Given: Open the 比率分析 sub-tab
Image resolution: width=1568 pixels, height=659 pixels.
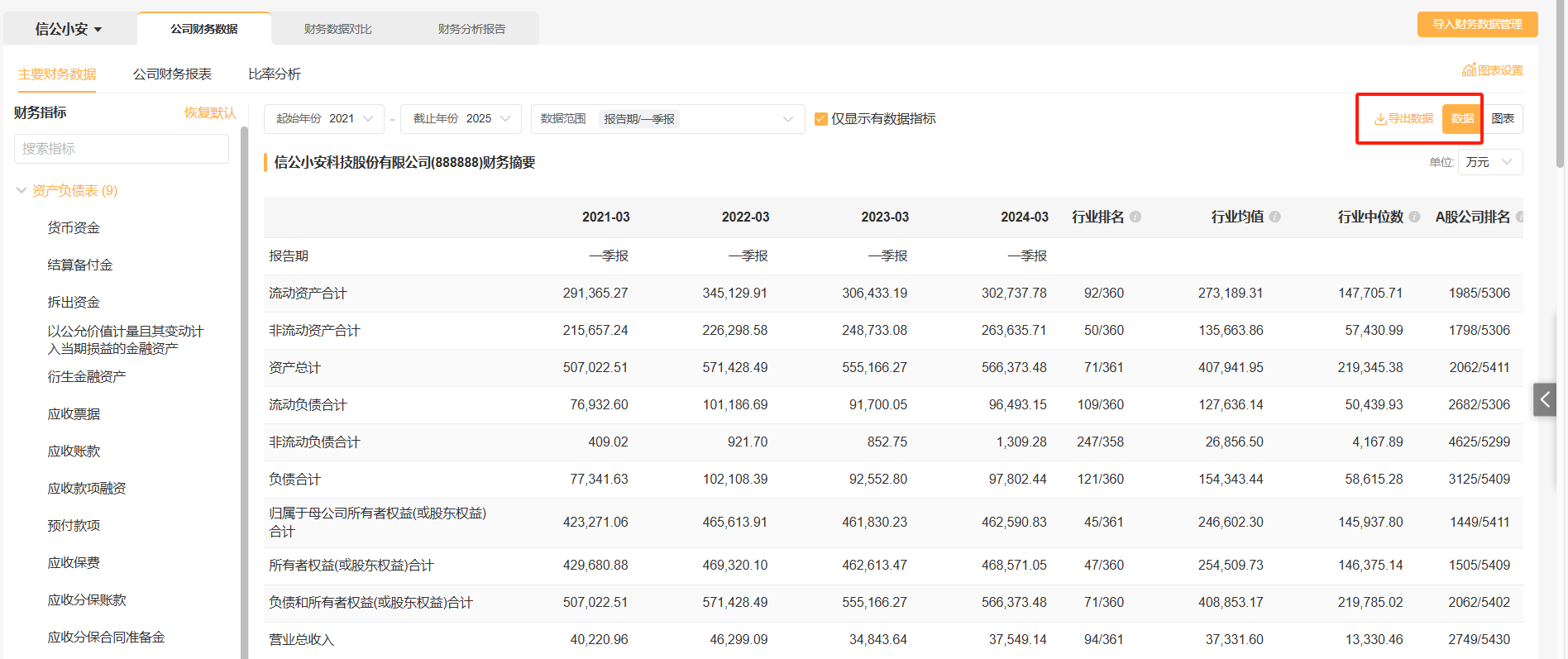Looking at the screenshot, I should 275,74.
